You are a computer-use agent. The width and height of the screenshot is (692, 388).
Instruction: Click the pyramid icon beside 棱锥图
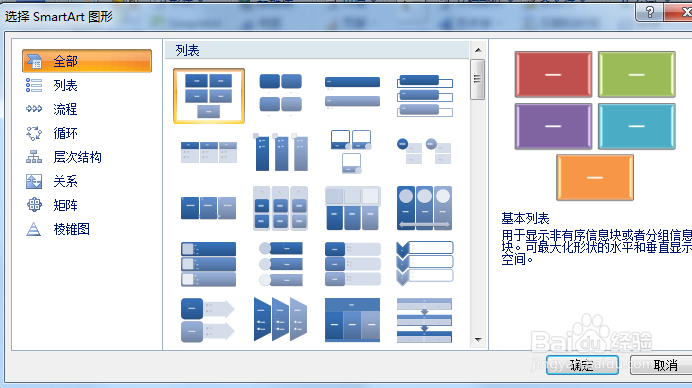34,229
